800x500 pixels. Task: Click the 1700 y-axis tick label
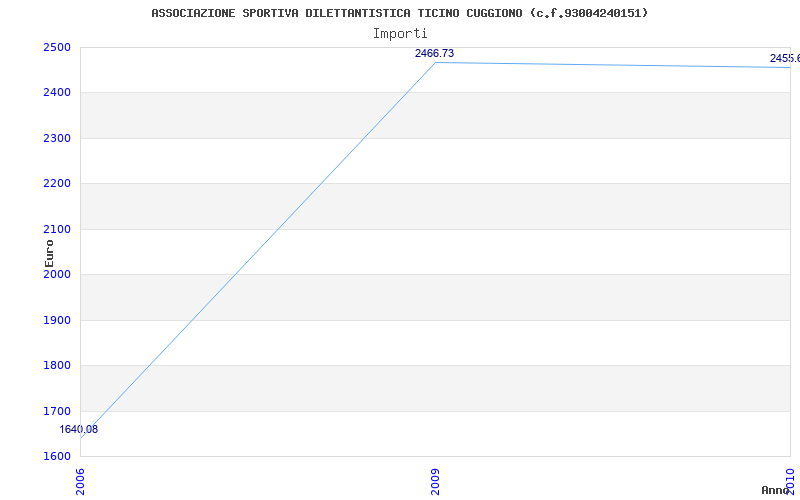[57, 411]
